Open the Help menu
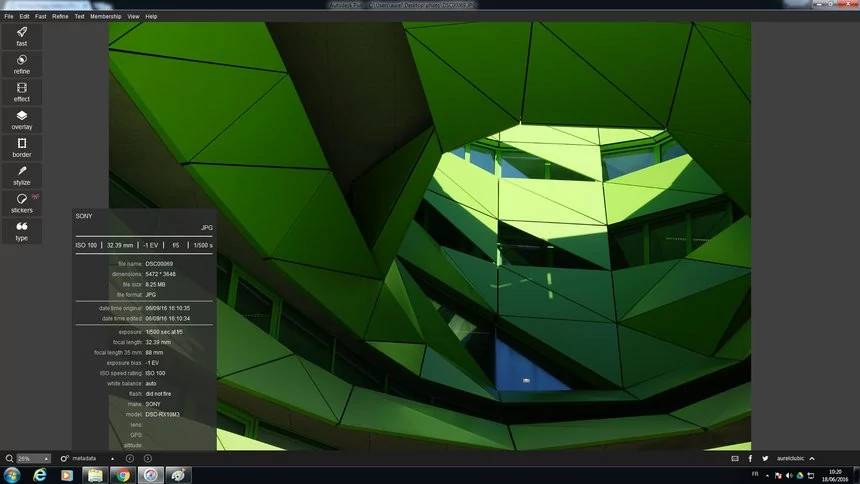Screen dimensions: 860x484 tap(151, 16)
